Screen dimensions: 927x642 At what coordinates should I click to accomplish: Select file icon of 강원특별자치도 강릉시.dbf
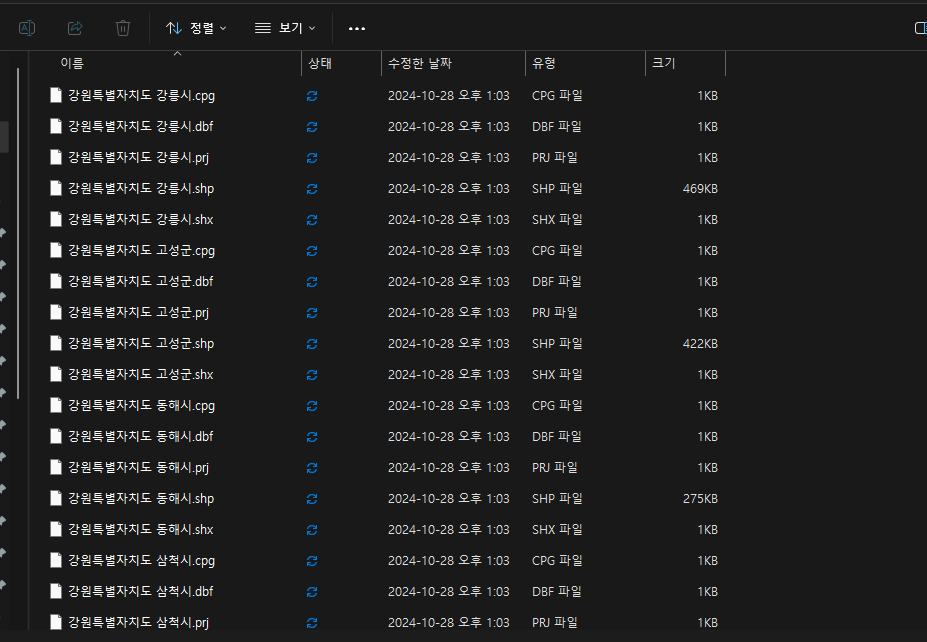coord(56,126)
